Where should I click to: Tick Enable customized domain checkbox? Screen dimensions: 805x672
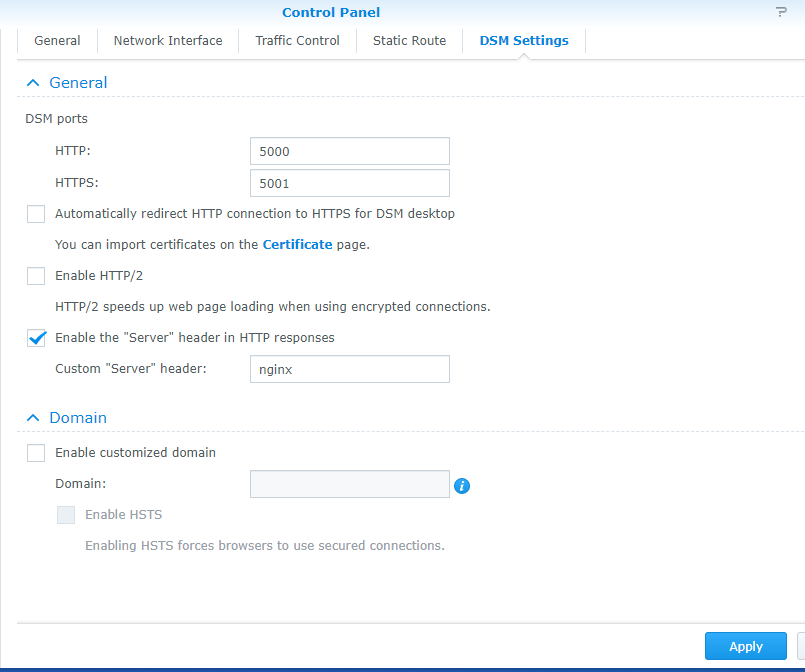click(36, 453)
